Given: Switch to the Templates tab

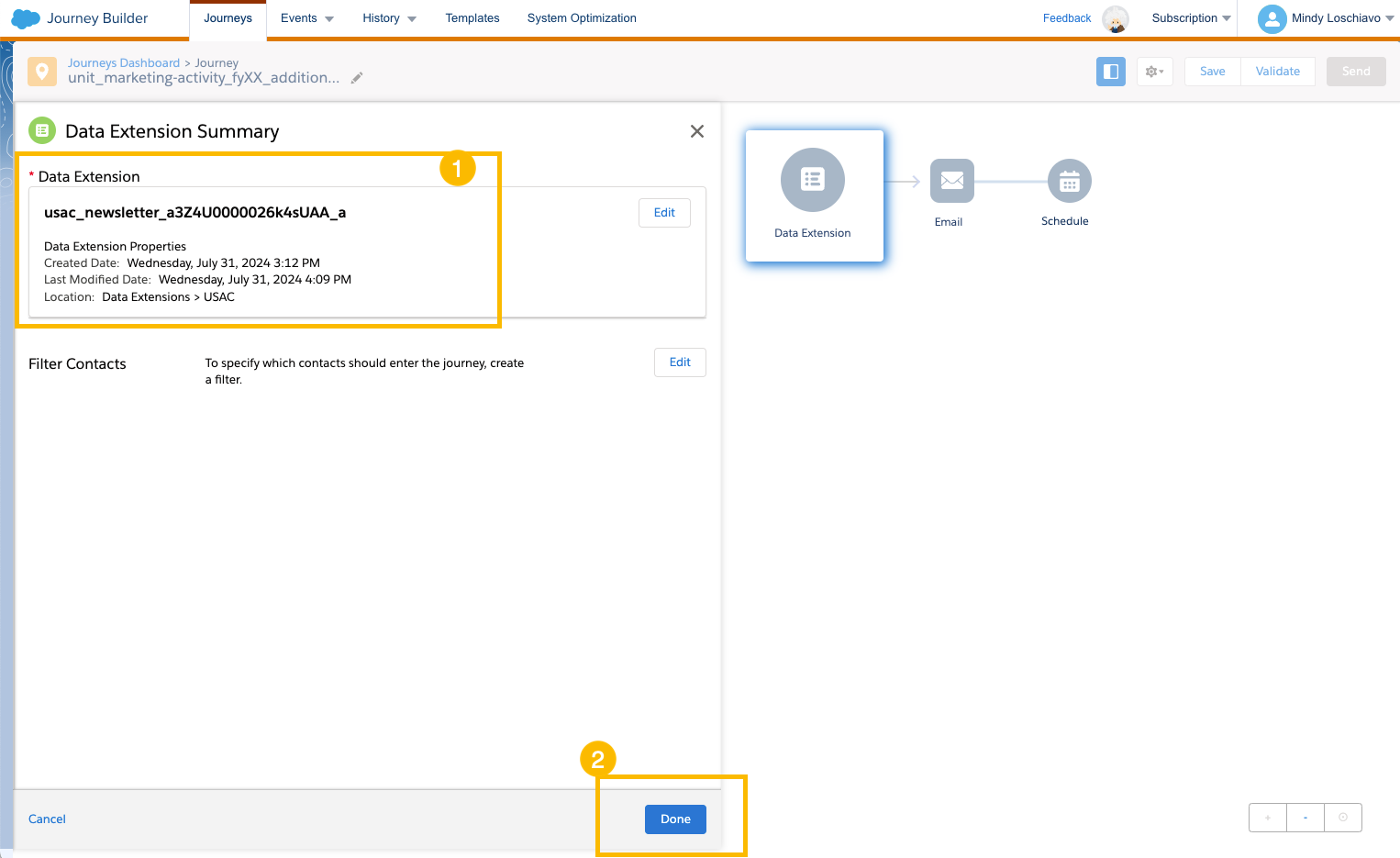Looking at the screenshot, I should coord(472,17).
